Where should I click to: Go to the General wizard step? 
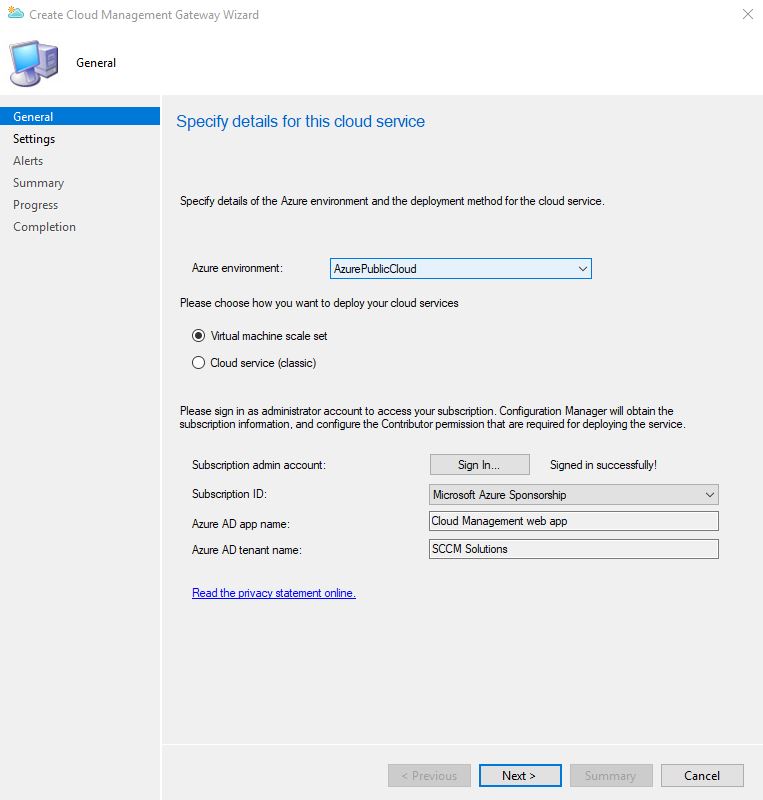pyautogui.click(x=34, y=117)
